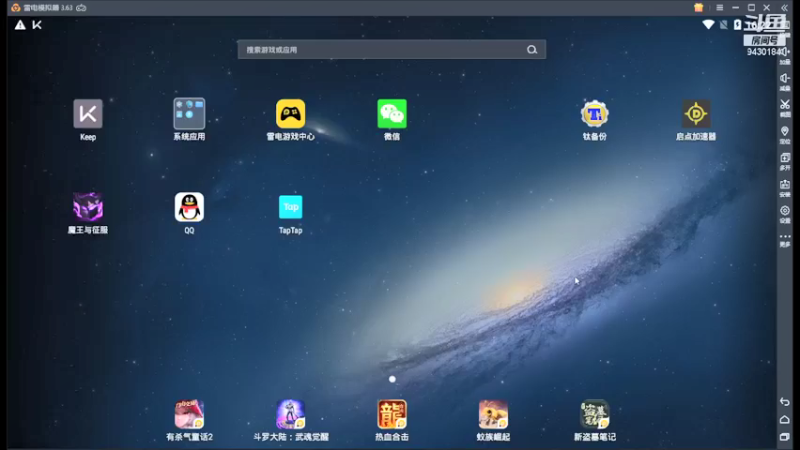
Task: Open the 新盗墓笔记 game
Action: (594, 414)
